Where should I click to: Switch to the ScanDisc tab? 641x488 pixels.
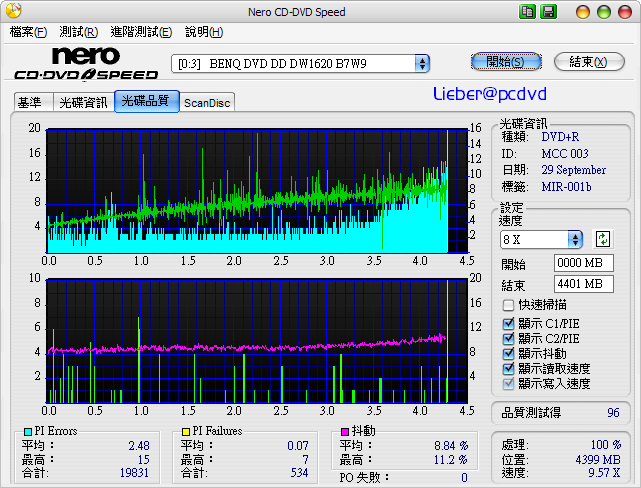207,102
